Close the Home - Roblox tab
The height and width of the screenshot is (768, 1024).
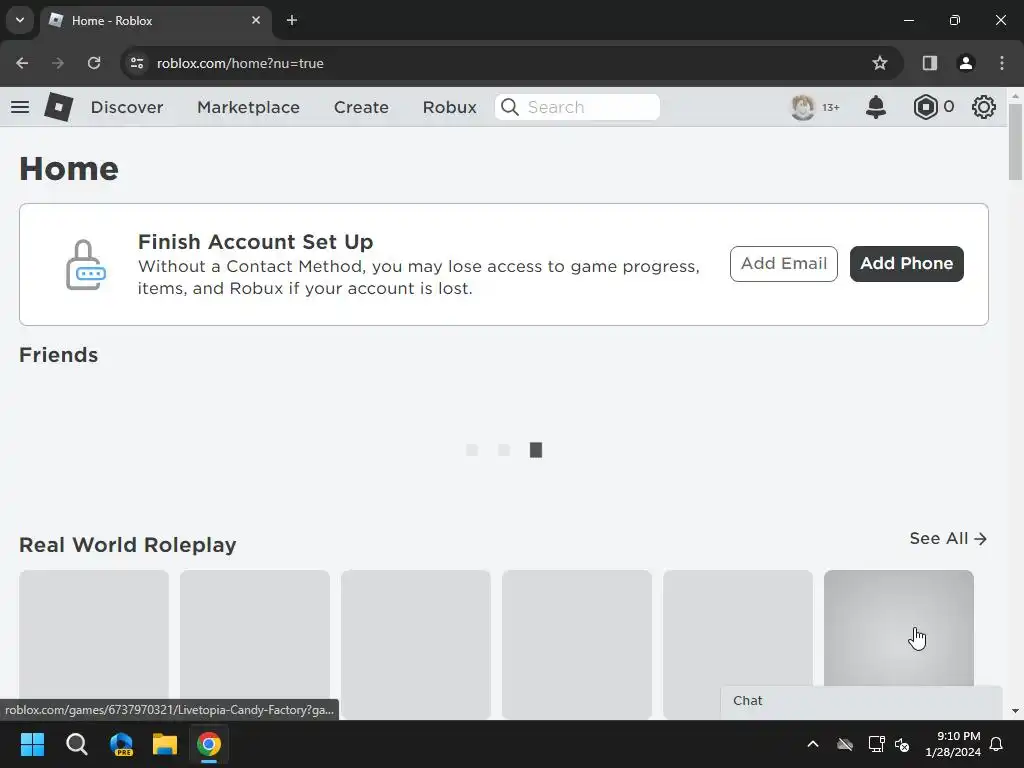coord(256,20)
